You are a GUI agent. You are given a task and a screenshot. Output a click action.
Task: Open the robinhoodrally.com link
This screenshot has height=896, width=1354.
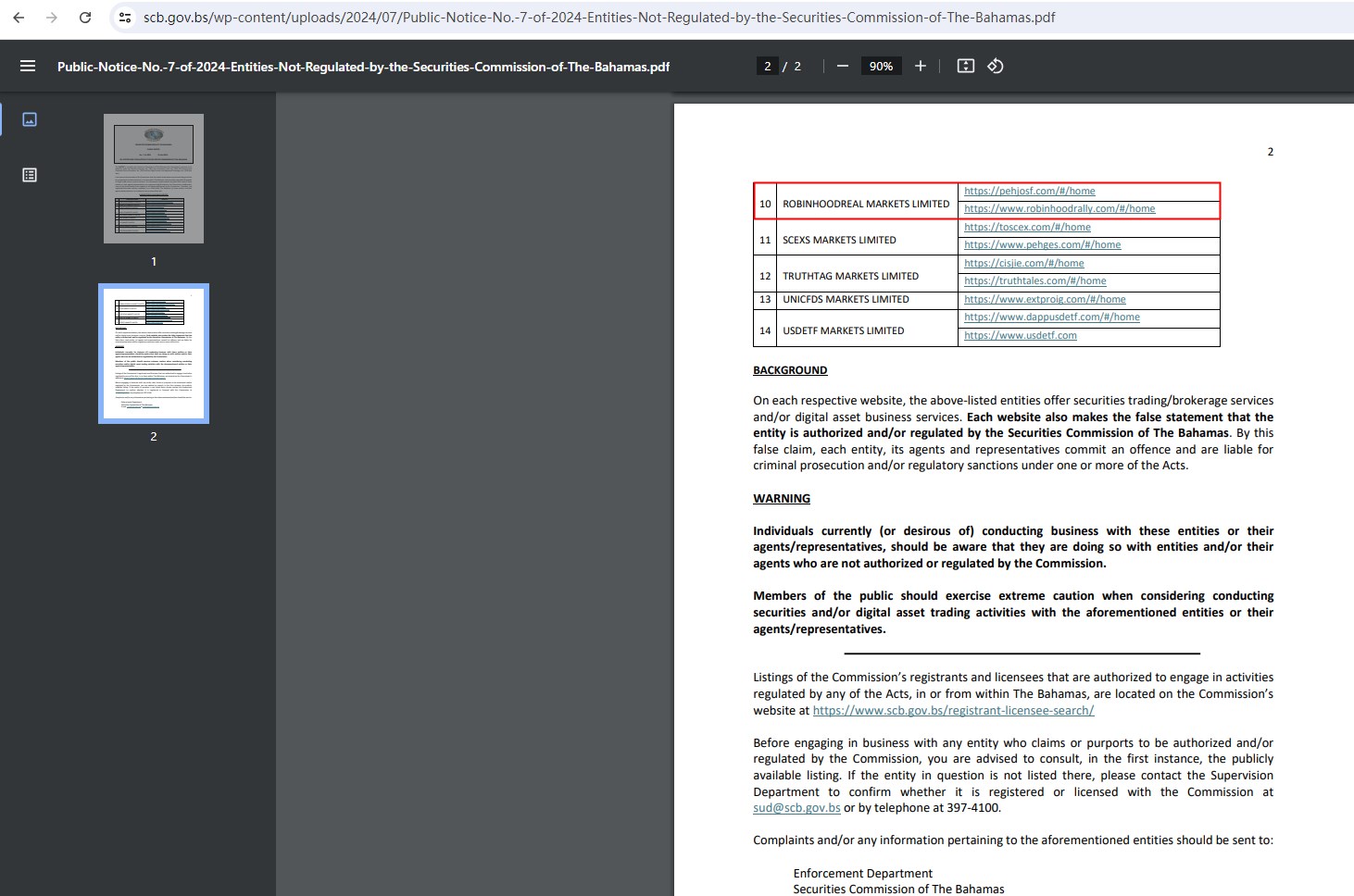coord(1059,209)
